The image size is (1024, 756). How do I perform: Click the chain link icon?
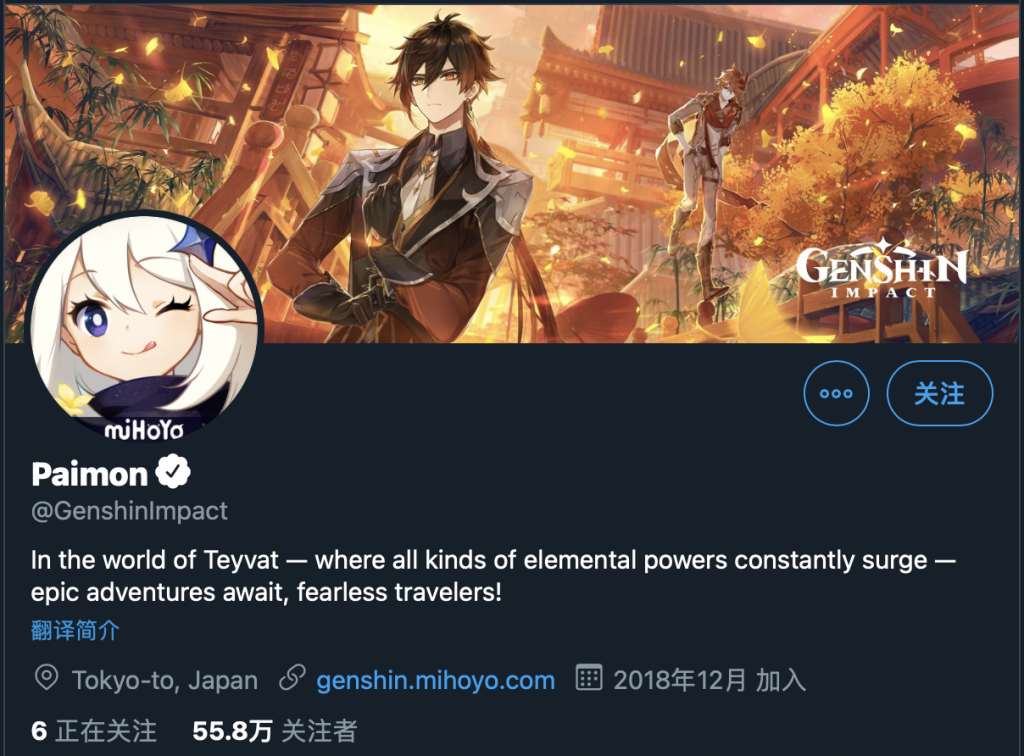point(293,678)
